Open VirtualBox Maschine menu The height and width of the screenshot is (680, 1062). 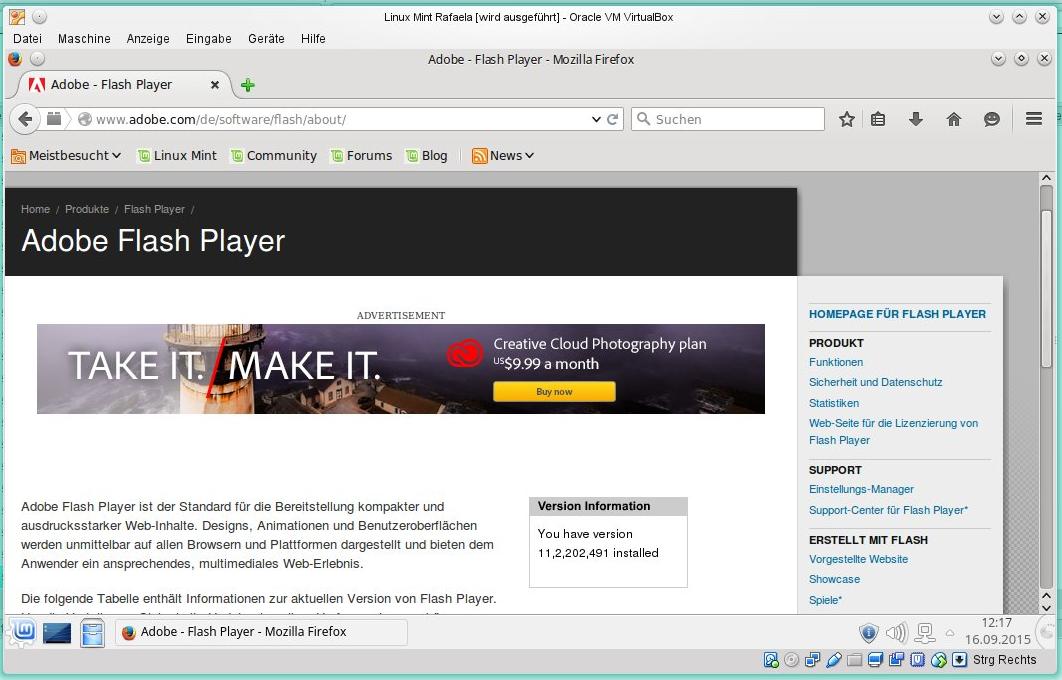[84, 39]
